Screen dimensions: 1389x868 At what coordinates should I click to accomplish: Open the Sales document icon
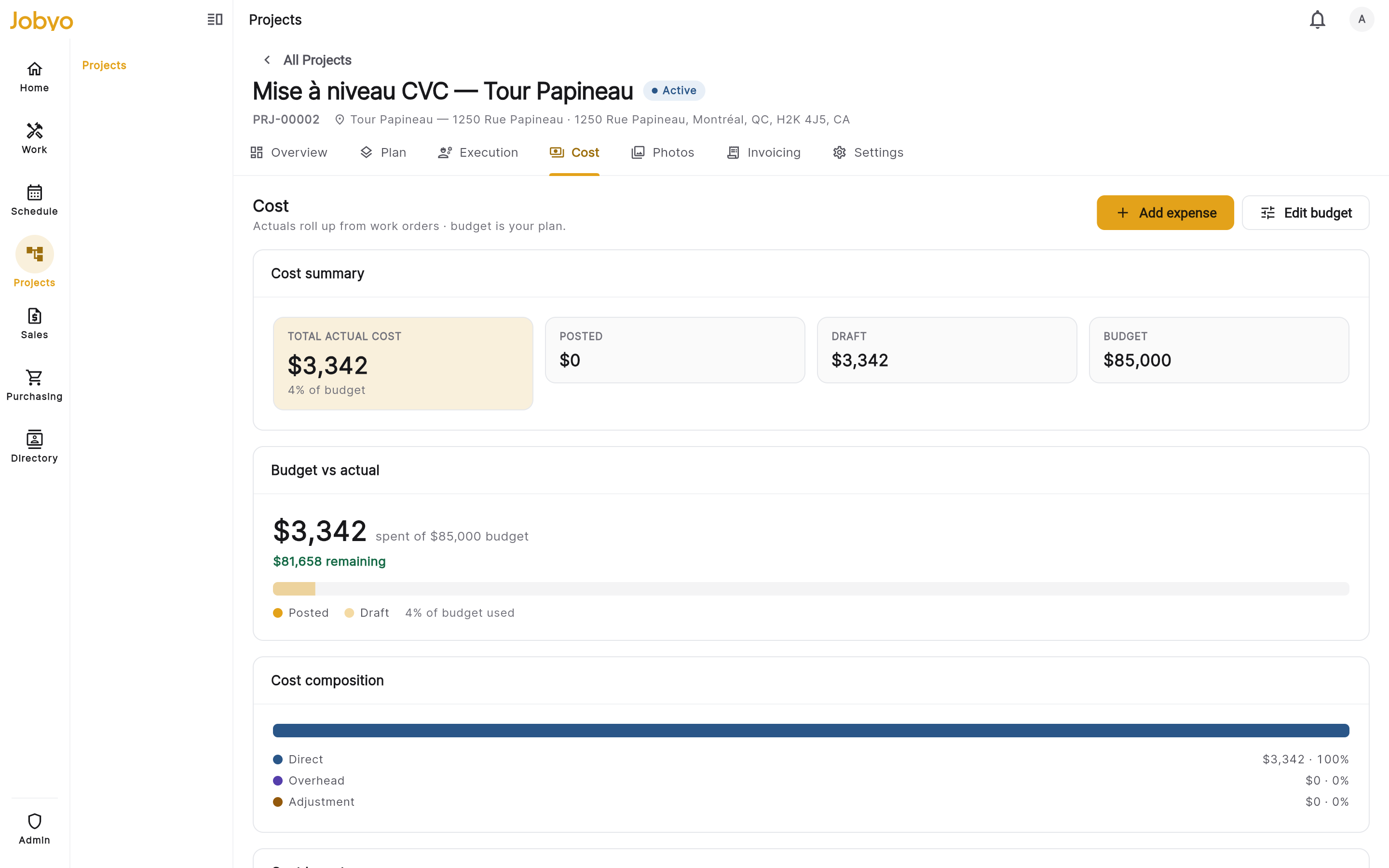34,316
